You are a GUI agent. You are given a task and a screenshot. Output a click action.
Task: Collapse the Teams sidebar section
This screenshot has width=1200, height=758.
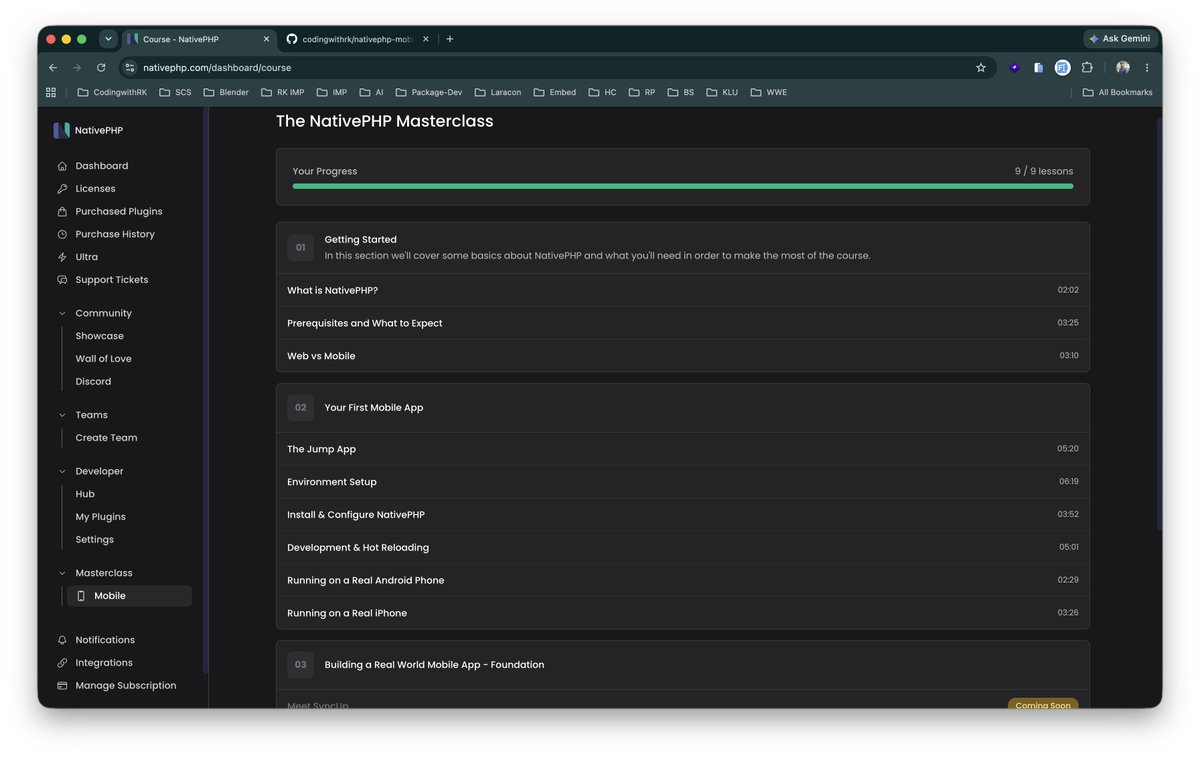62,415
